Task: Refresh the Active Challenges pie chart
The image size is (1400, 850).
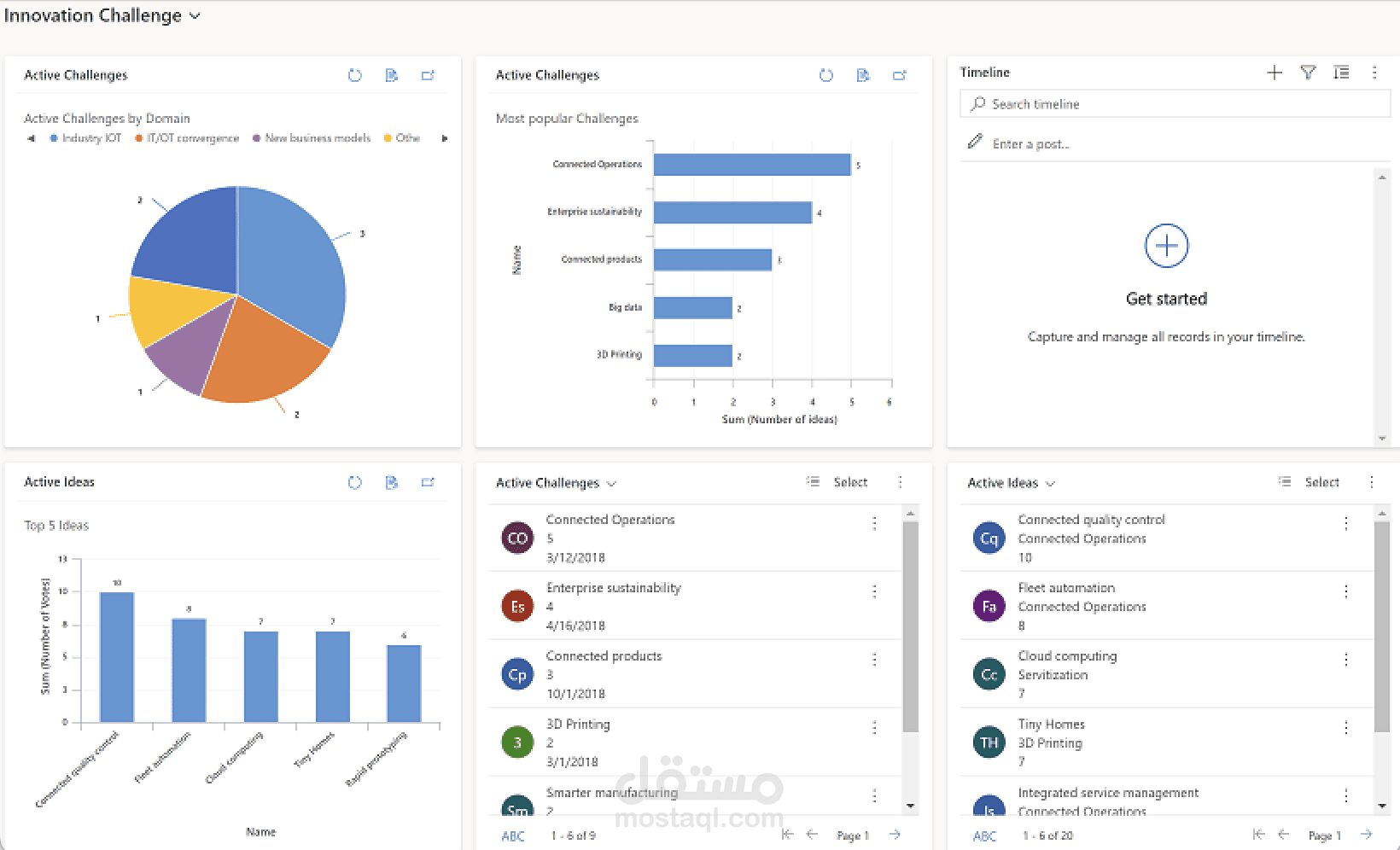Action: [x=355, y=75]
